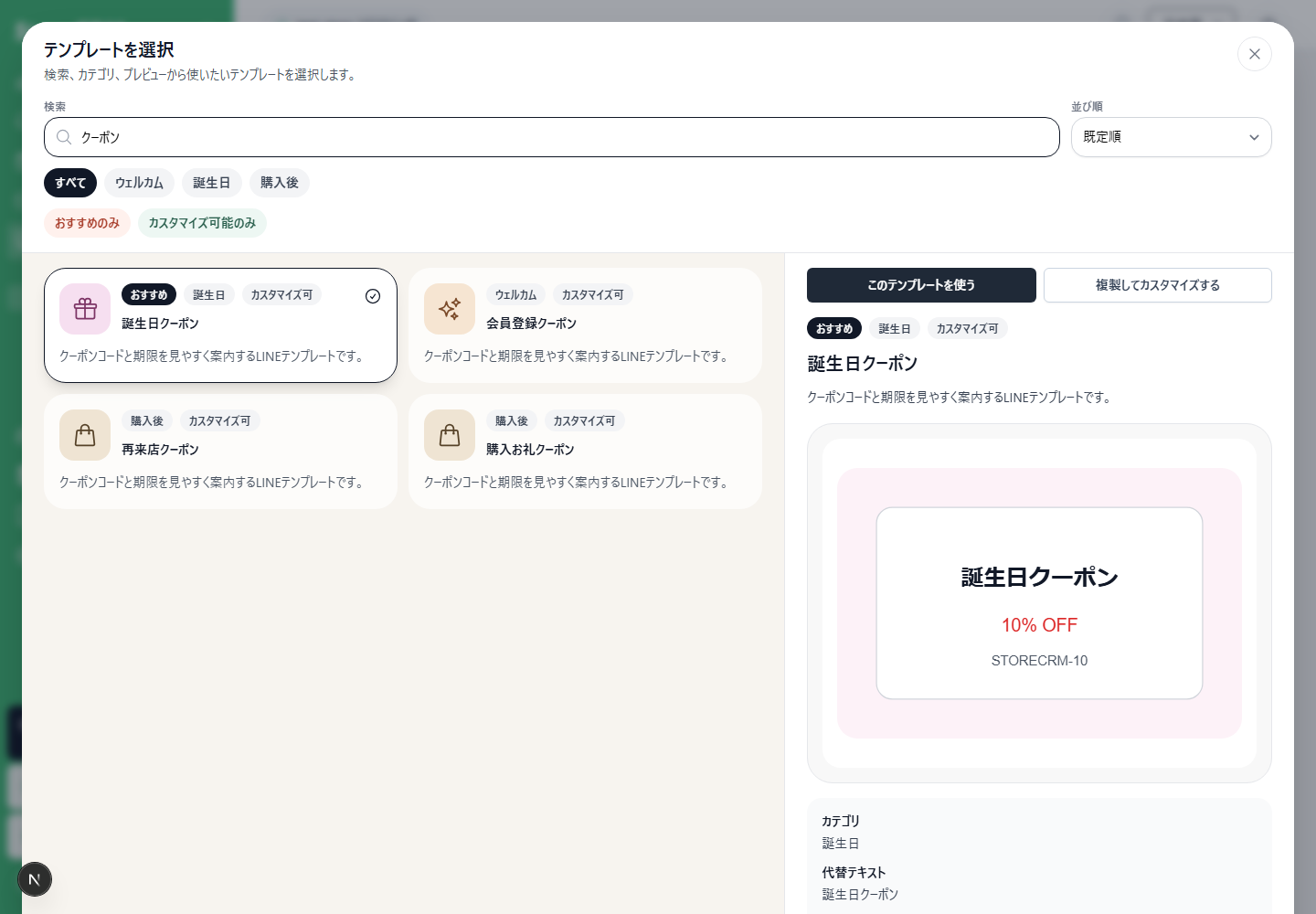Select the 会員登録クーポン template card title
This screenshot has height=914, width=1316.
tap(531, 324)
